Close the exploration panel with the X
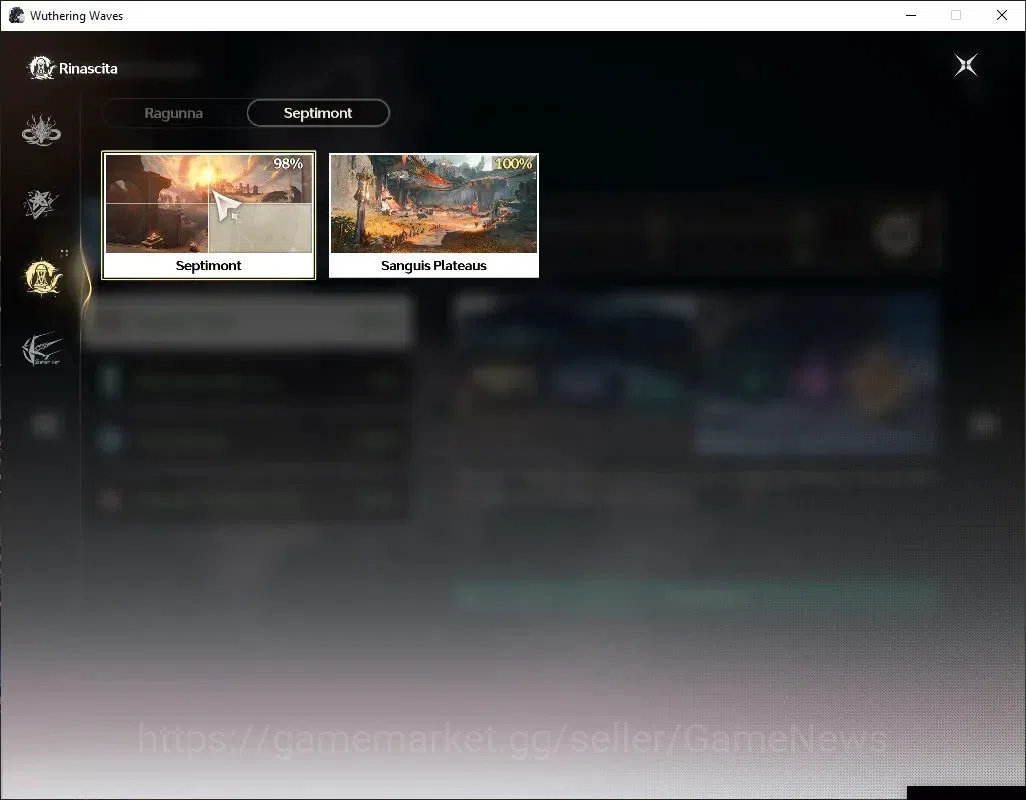Viewport: 1026px width, 800px height. point(965,65)
